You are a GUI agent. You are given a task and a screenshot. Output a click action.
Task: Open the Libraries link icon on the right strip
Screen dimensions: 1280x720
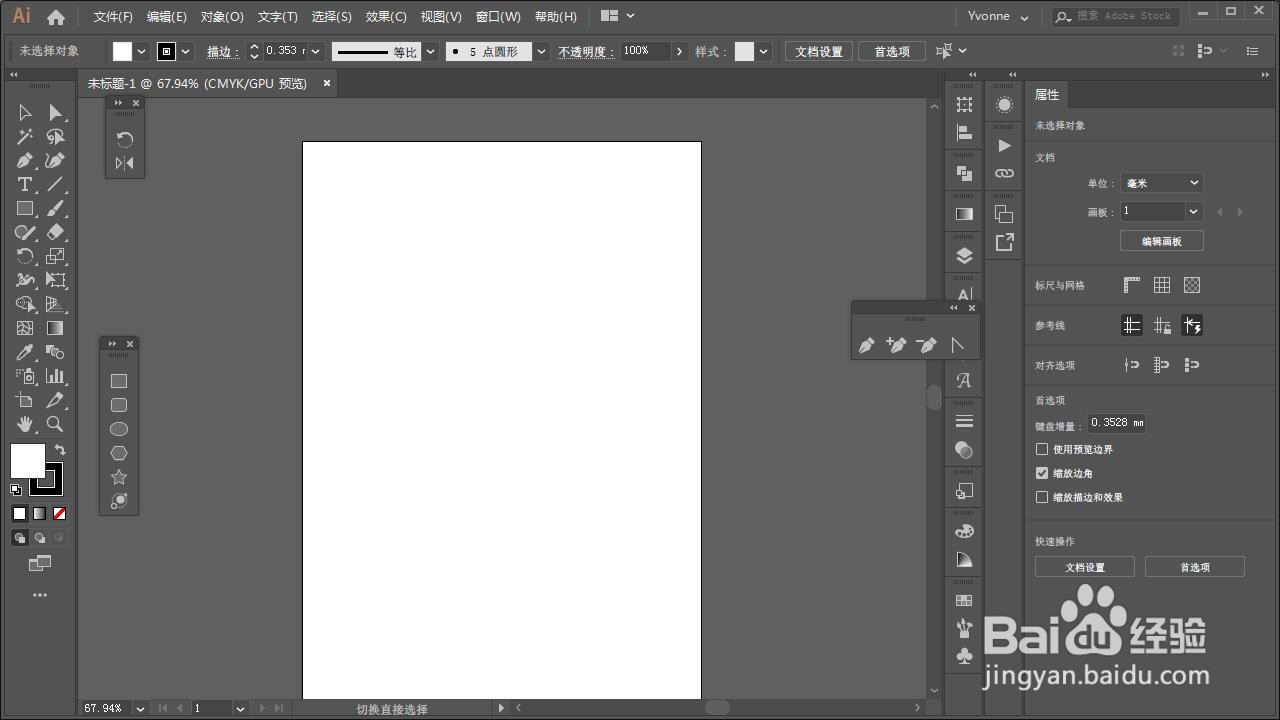[x=1004, y=172]
